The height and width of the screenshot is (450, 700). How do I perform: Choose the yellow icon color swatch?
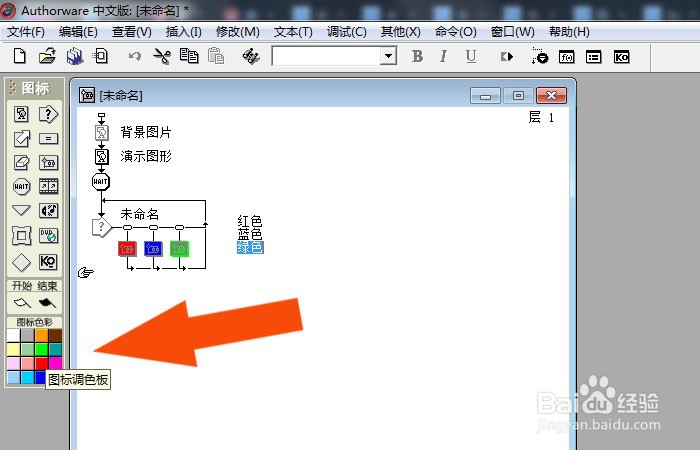[13, 350]
